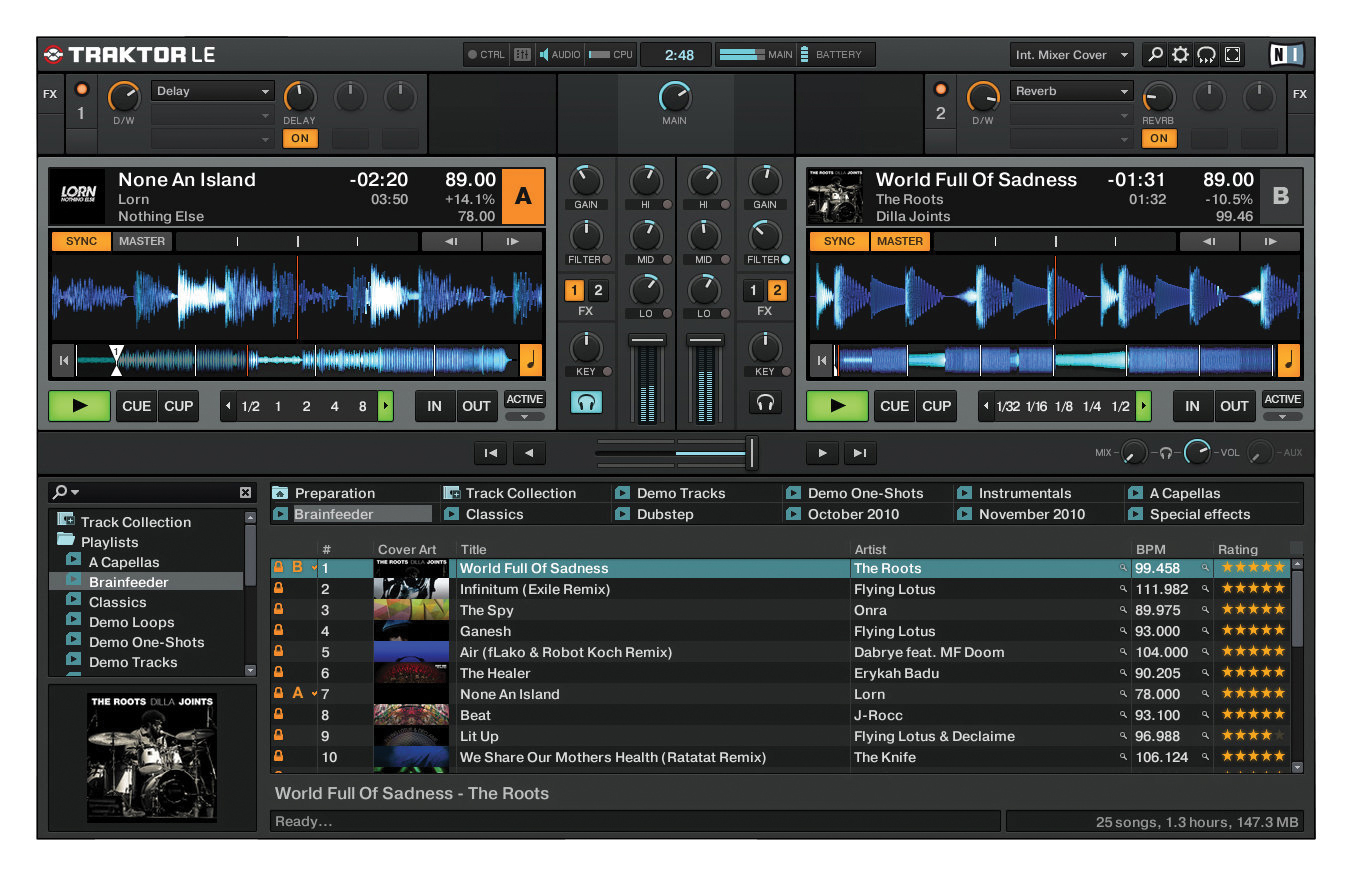Open Deck A letter focus button
The image size is (1352, 876).
pyautogui.click(x=523, y=196)
